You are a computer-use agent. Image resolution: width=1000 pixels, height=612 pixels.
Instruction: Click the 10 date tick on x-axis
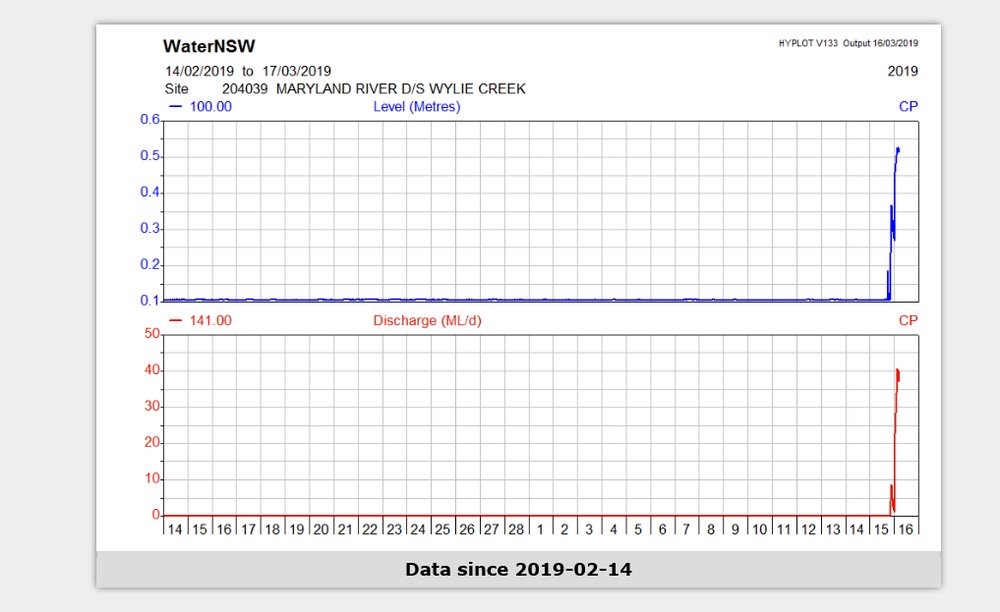pyautogui.click(x=760, y=528)
